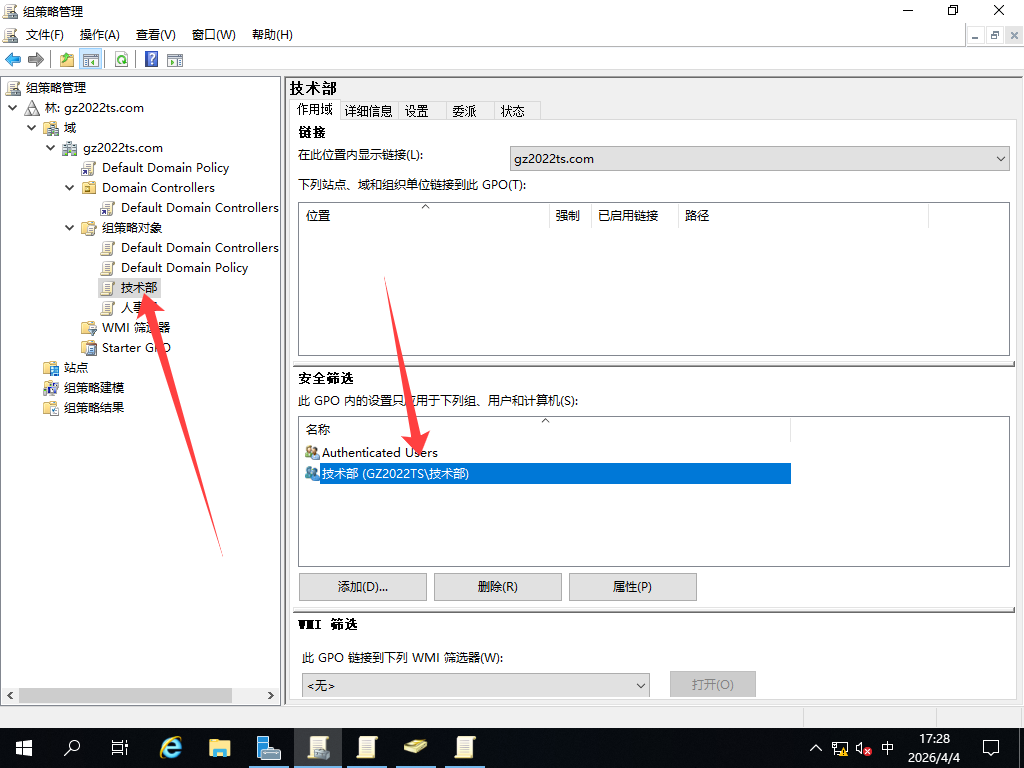Switch to the 委派 tab
This screenshot has width=1024, height=768.
pyautogui.click(x=464, y=111)
